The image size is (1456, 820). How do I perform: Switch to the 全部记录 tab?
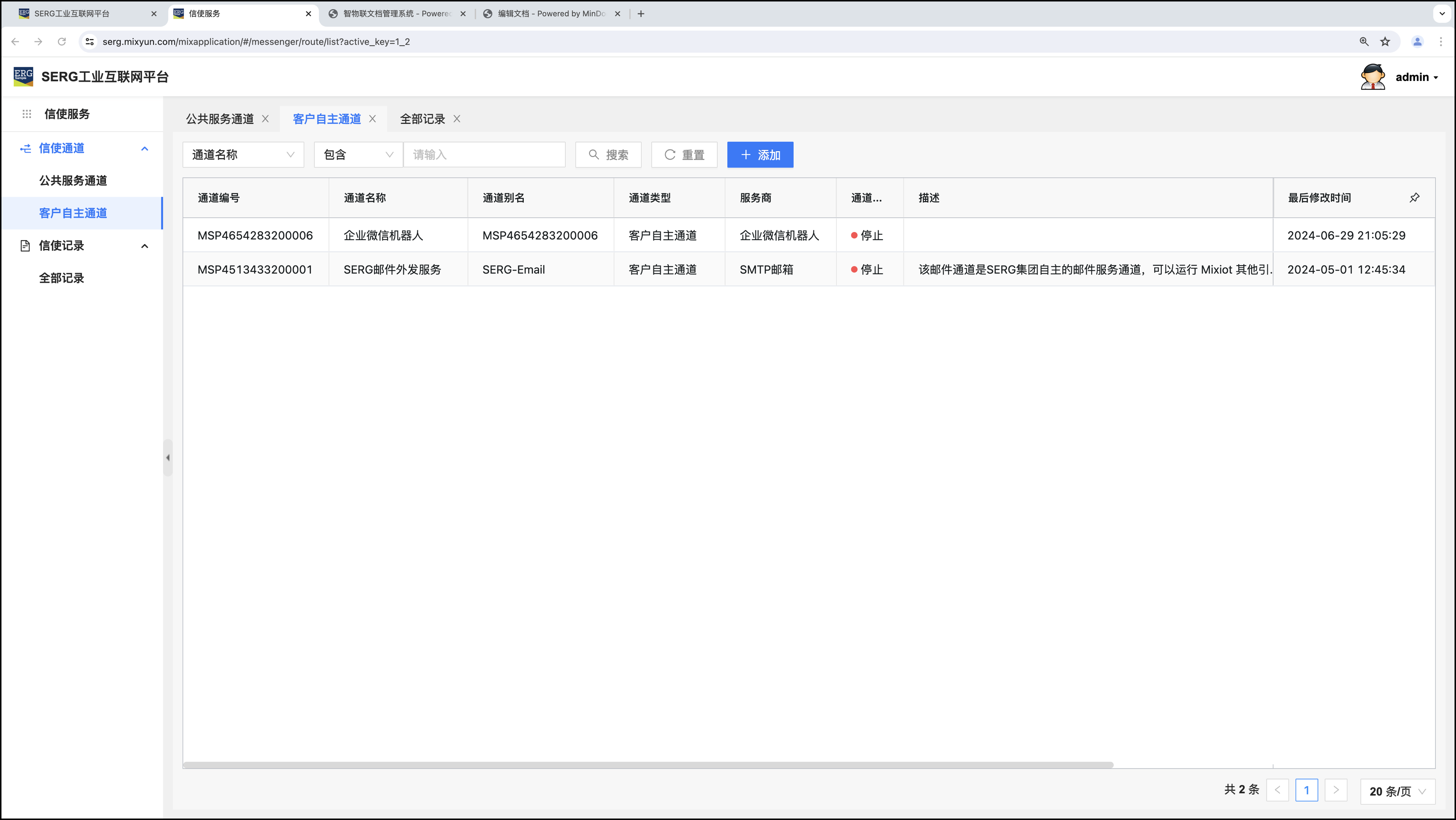(x=422, y=119)
